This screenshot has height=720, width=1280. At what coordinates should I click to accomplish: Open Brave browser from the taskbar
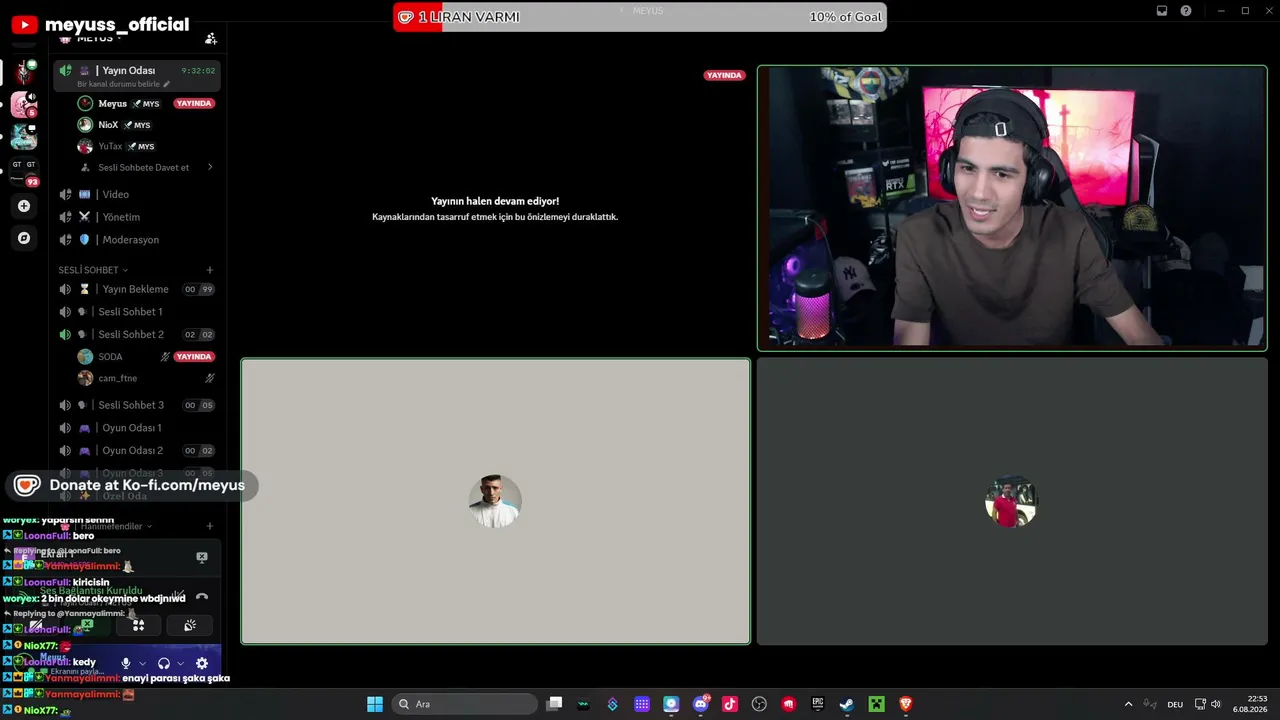click(906, 704)
